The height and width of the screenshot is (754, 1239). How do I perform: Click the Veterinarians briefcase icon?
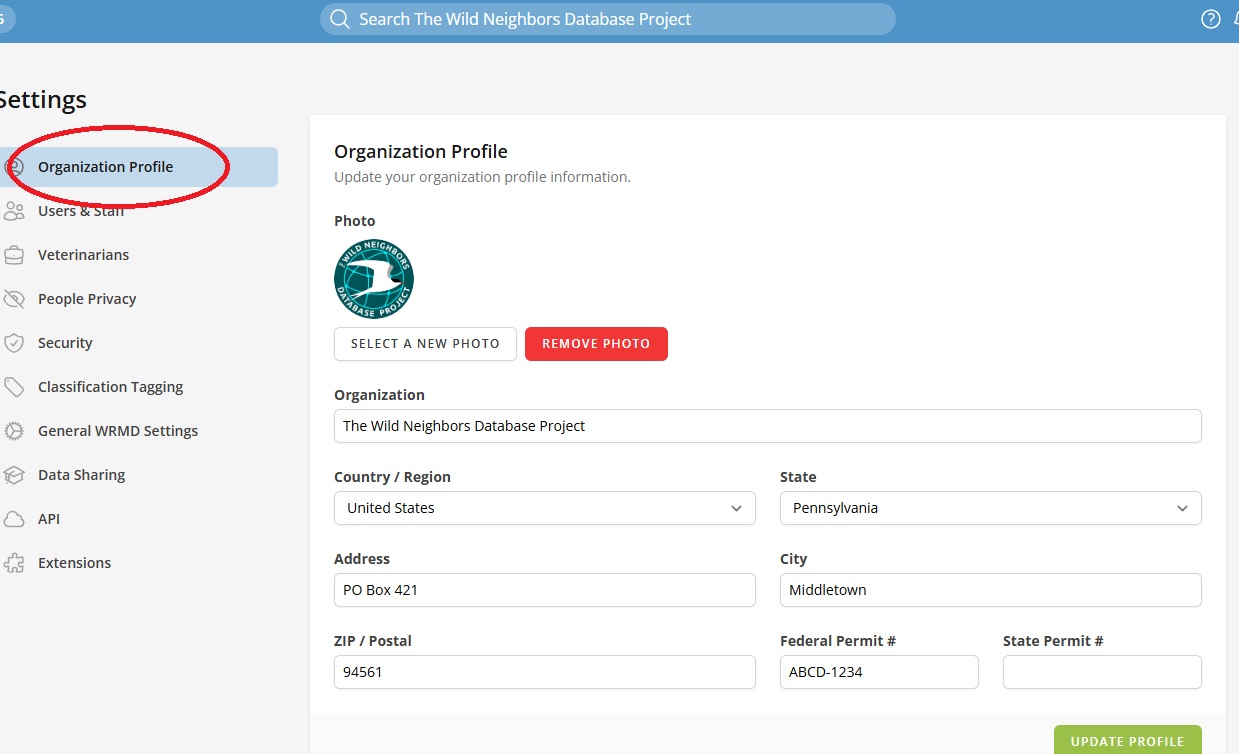[14, 255]
